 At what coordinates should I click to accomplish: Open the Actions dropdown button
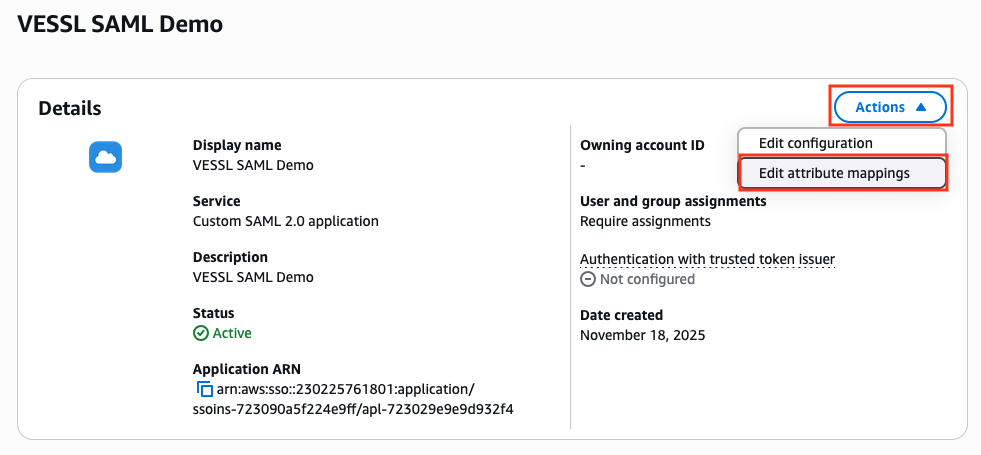tap(890, 107)
